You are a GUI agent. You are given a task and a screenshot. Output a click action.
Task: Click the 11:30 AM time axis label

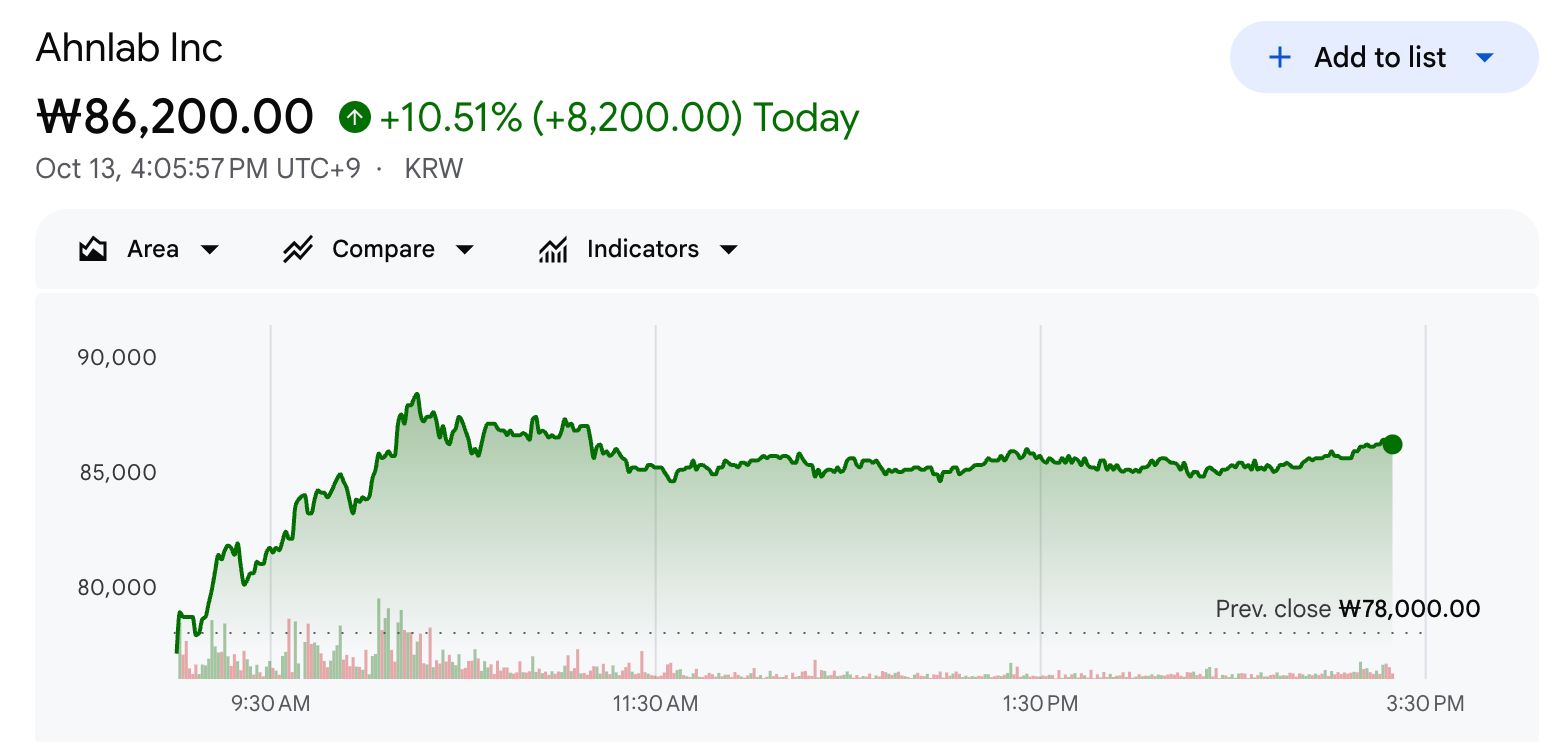click(655, 704)
